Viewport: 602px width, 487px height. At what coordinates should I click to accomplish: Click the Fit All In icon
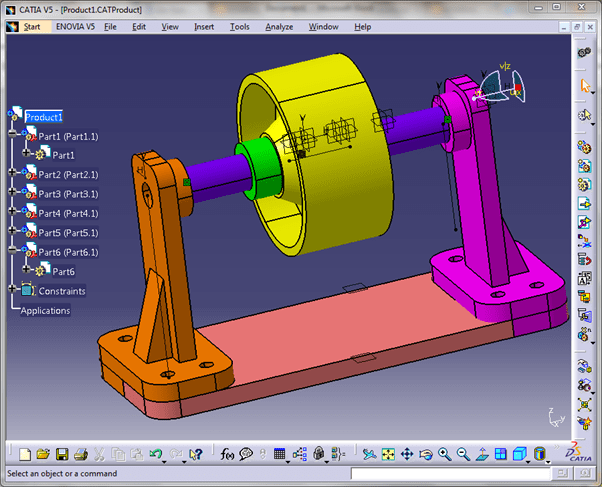pos(388,455)
